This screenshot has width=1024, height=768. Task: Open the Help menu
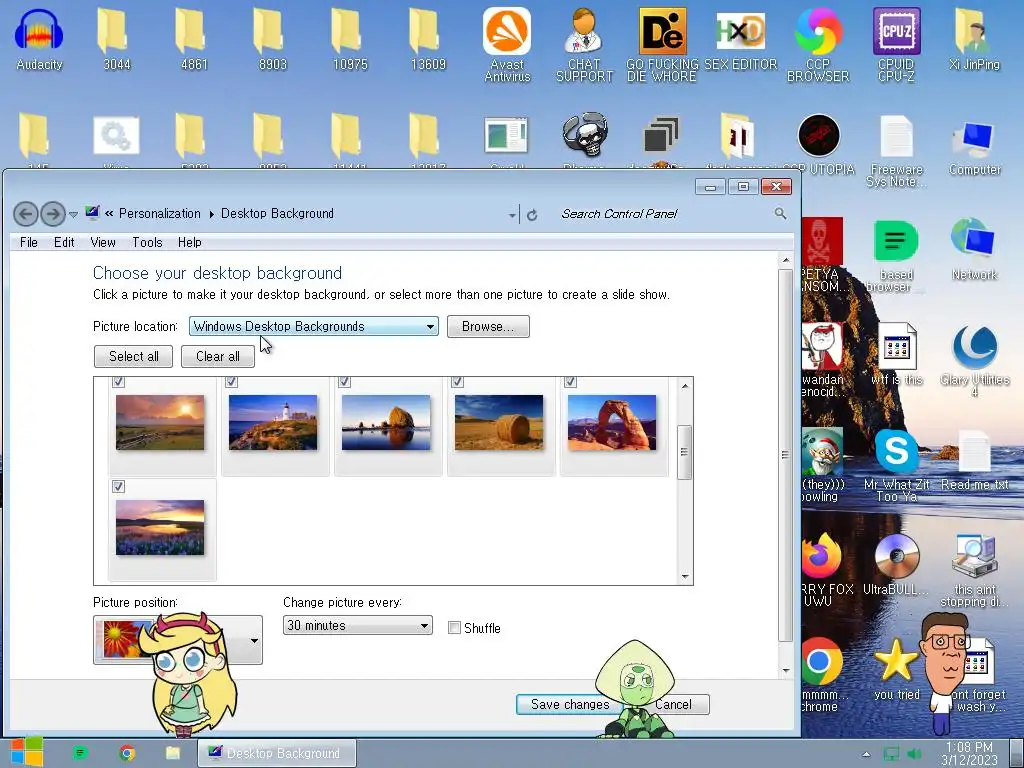coord(189,242)
